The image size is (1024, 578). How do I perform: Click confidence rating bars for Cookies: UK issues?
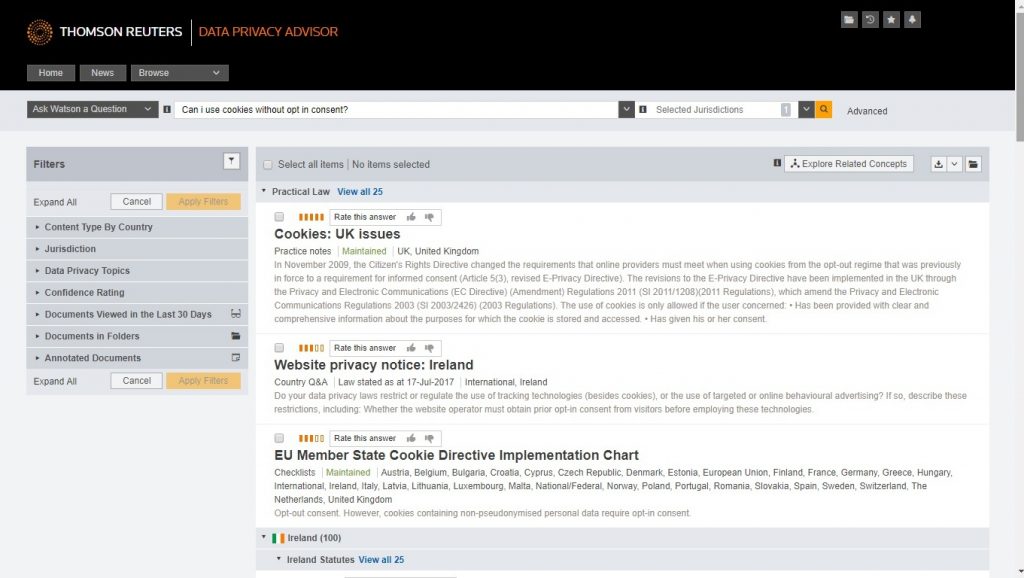tap(311, 217)
